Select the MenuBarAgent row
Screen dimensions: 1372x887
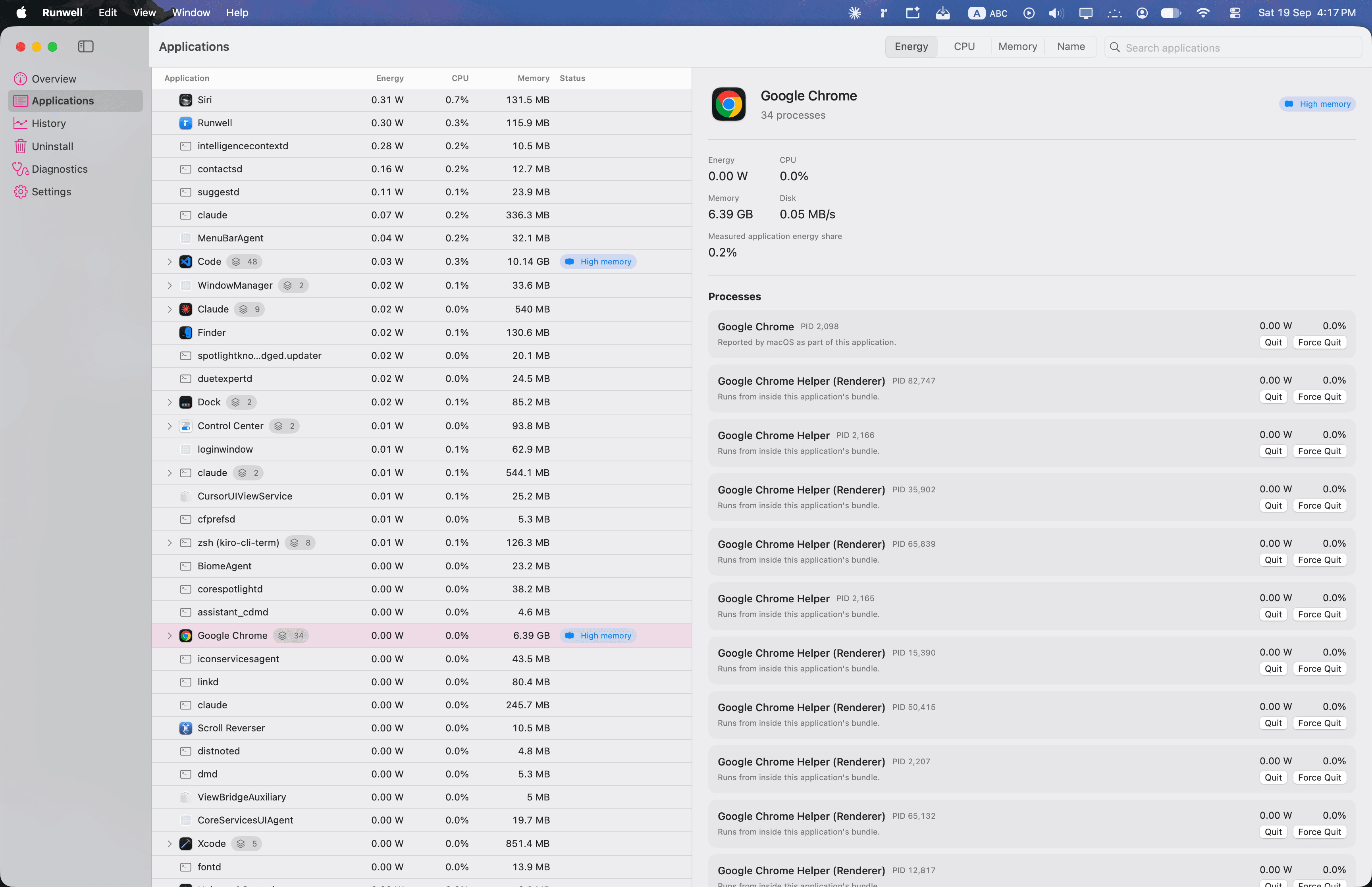pyautogui.click(x=422, y=239)
